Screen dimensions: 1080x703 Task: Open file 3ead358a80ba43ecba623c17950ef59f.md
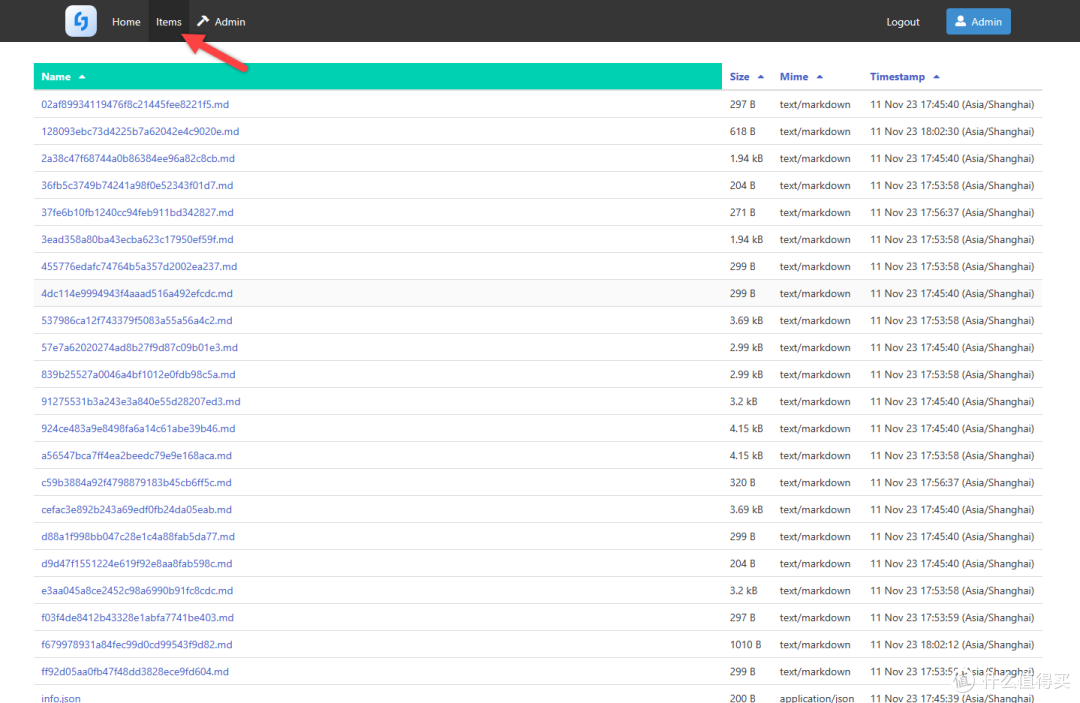(x=137, y=240)
